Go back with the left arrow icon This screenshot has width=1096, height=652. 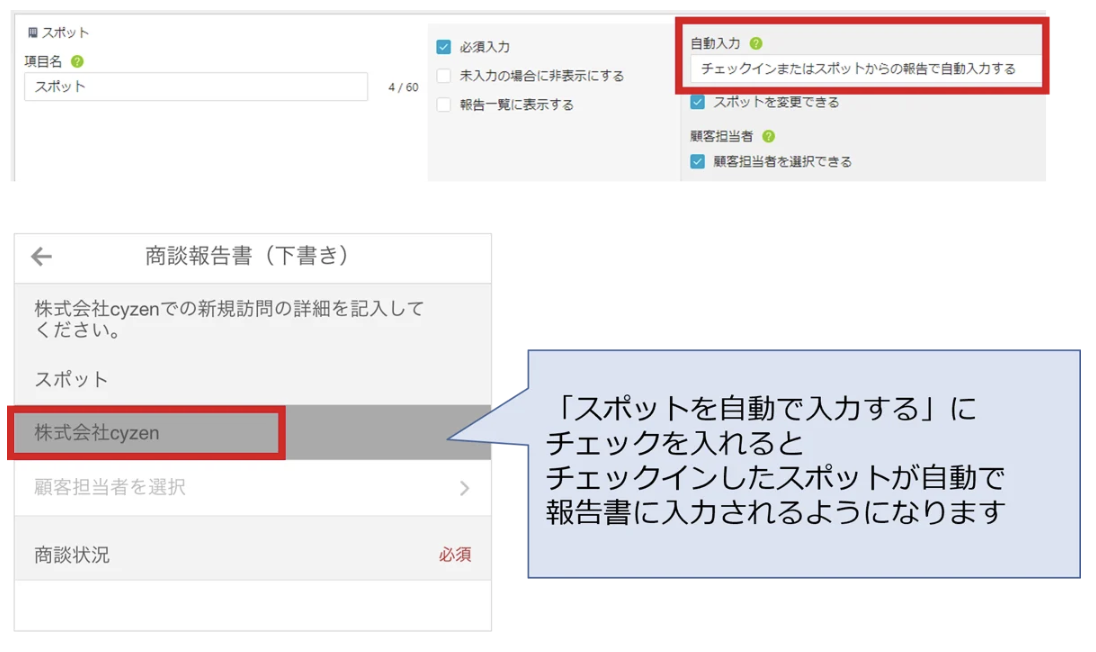point(41,256)
